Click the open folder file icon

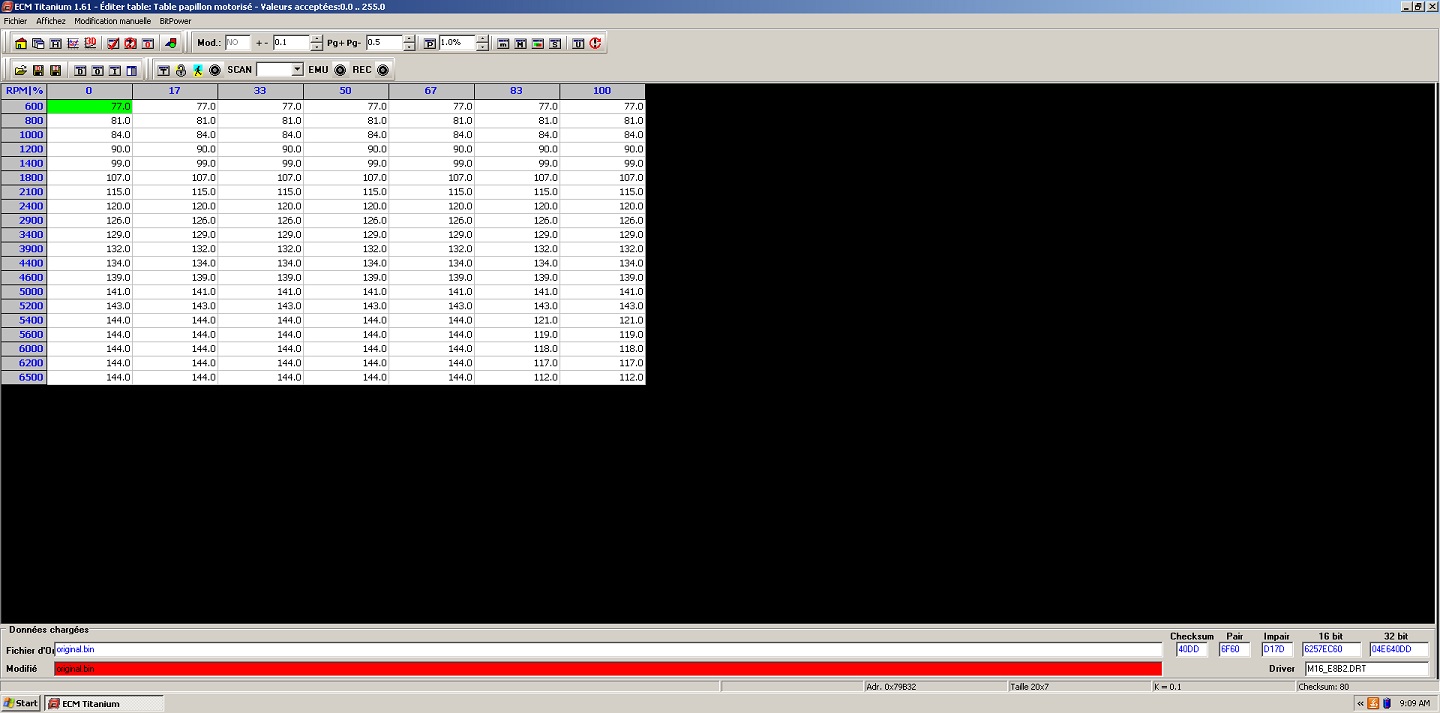pyautogui.click(x=21, y=70)
